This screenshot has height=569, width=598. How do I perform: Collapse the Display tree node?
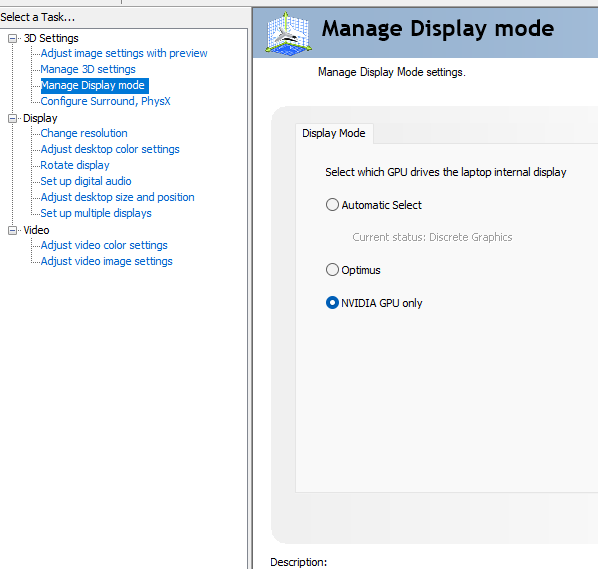13,119
